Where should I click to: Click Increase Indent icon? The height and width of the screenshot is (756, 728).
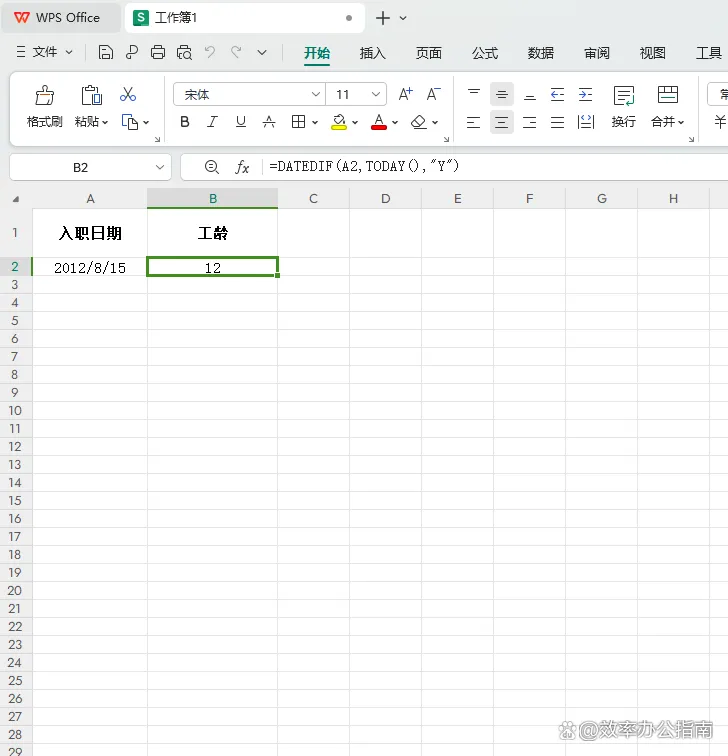coord(585,94)
